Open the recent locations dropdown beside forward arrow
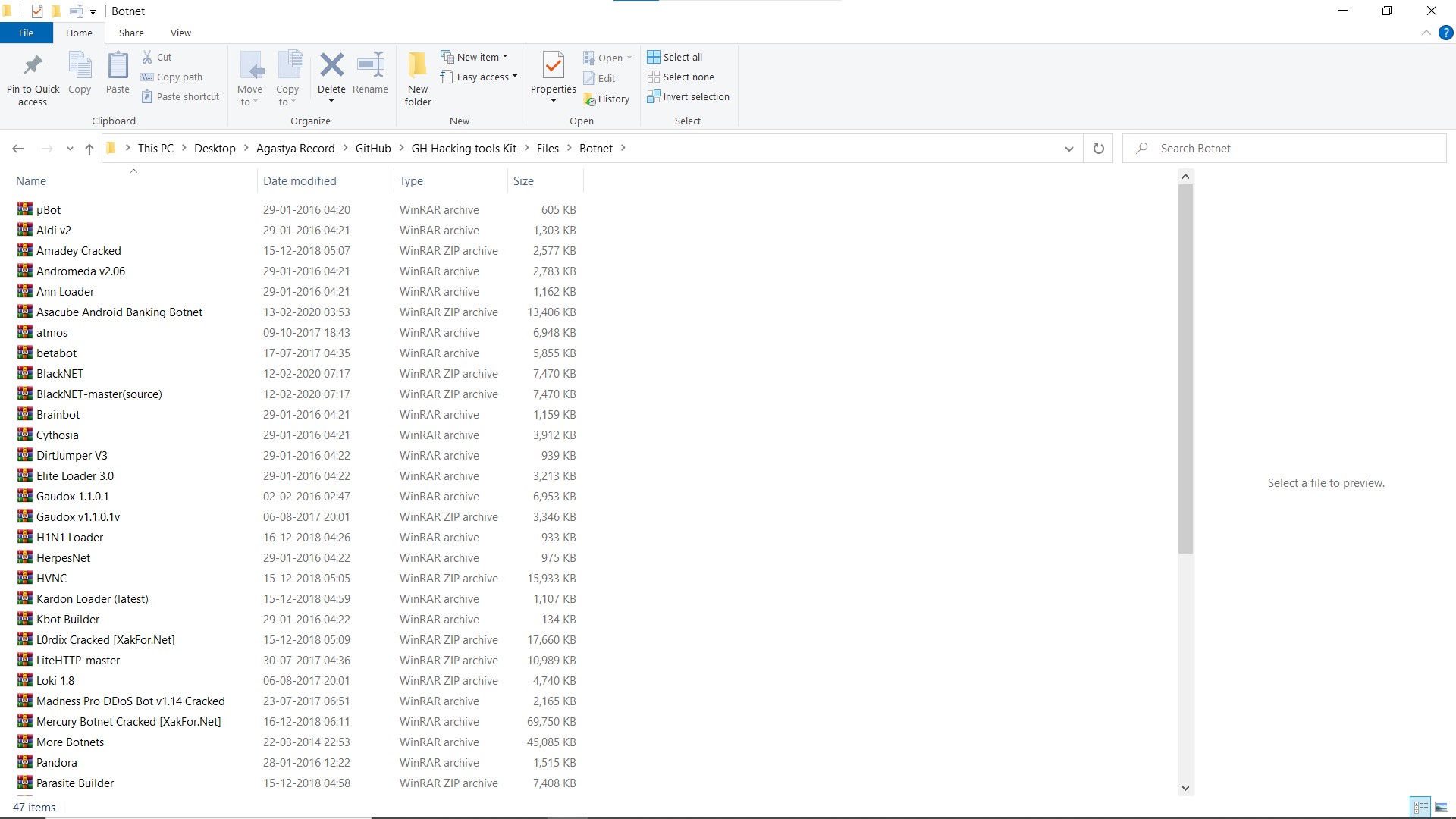This screenshot has height=819, width=1456. (69, 149)
